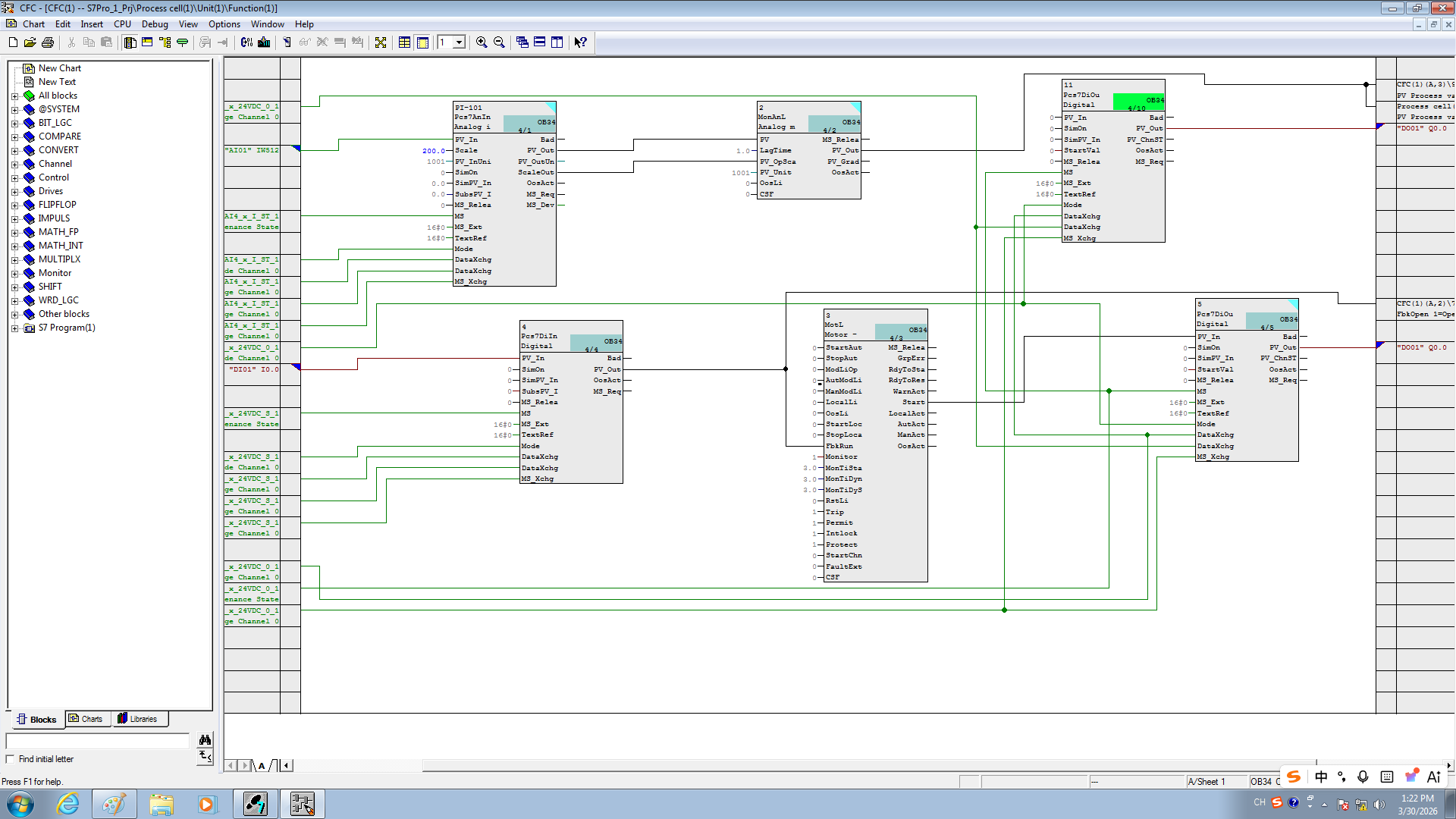1456x819 pixels.
Task: Toggle the sheet view toolbar button
Action: pyautogui.click(x=422, y=42)
